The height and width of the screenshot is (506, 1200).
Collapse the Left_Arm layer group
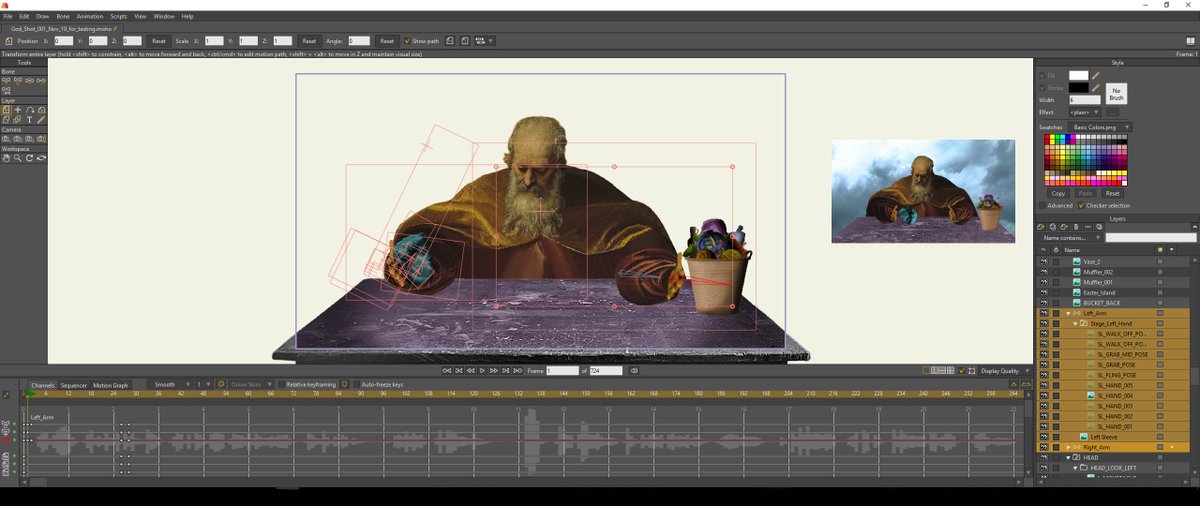pos(1068,313)
